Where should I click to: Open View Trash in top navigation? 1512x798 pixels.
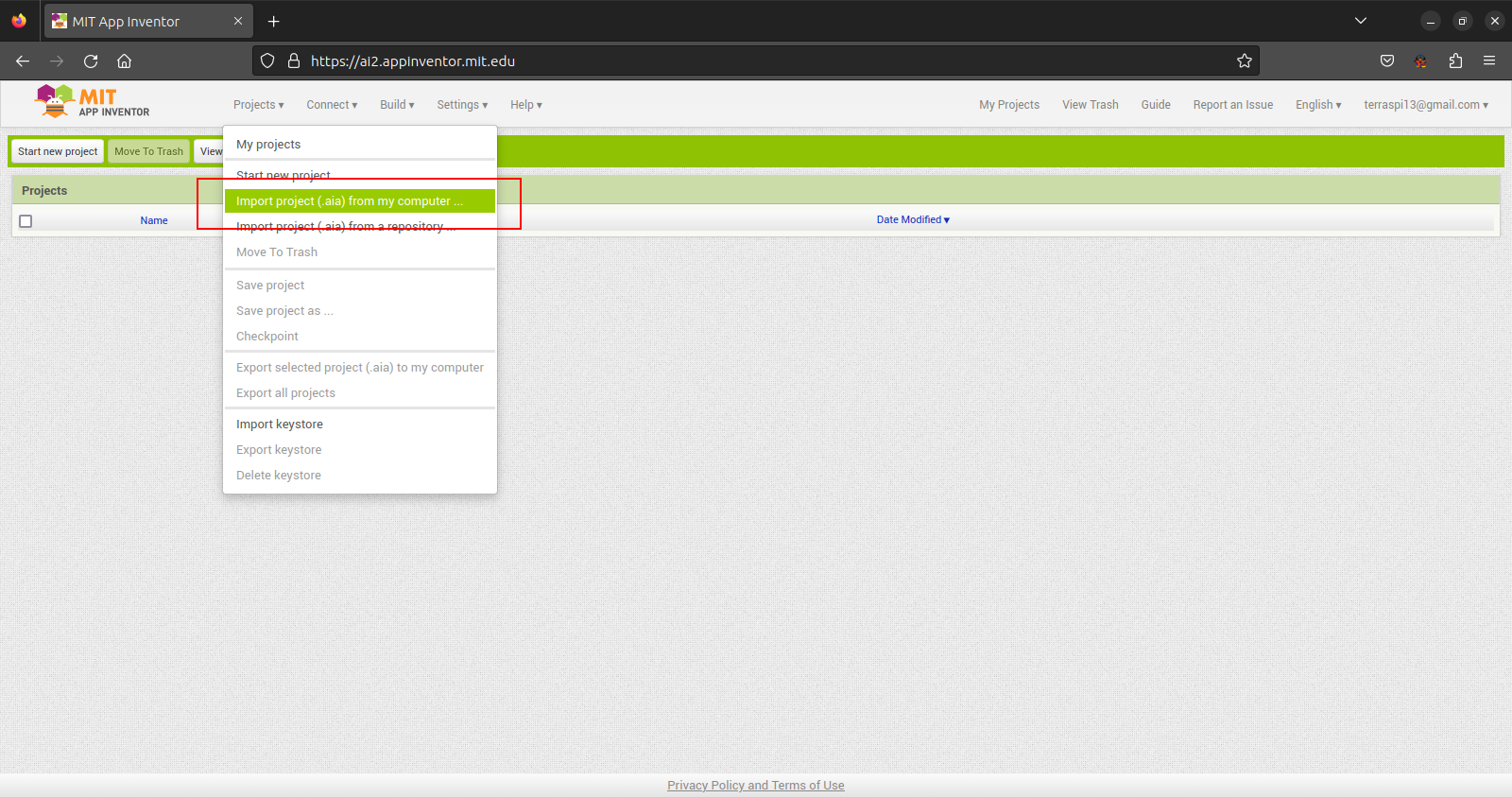pos(1090,105)
